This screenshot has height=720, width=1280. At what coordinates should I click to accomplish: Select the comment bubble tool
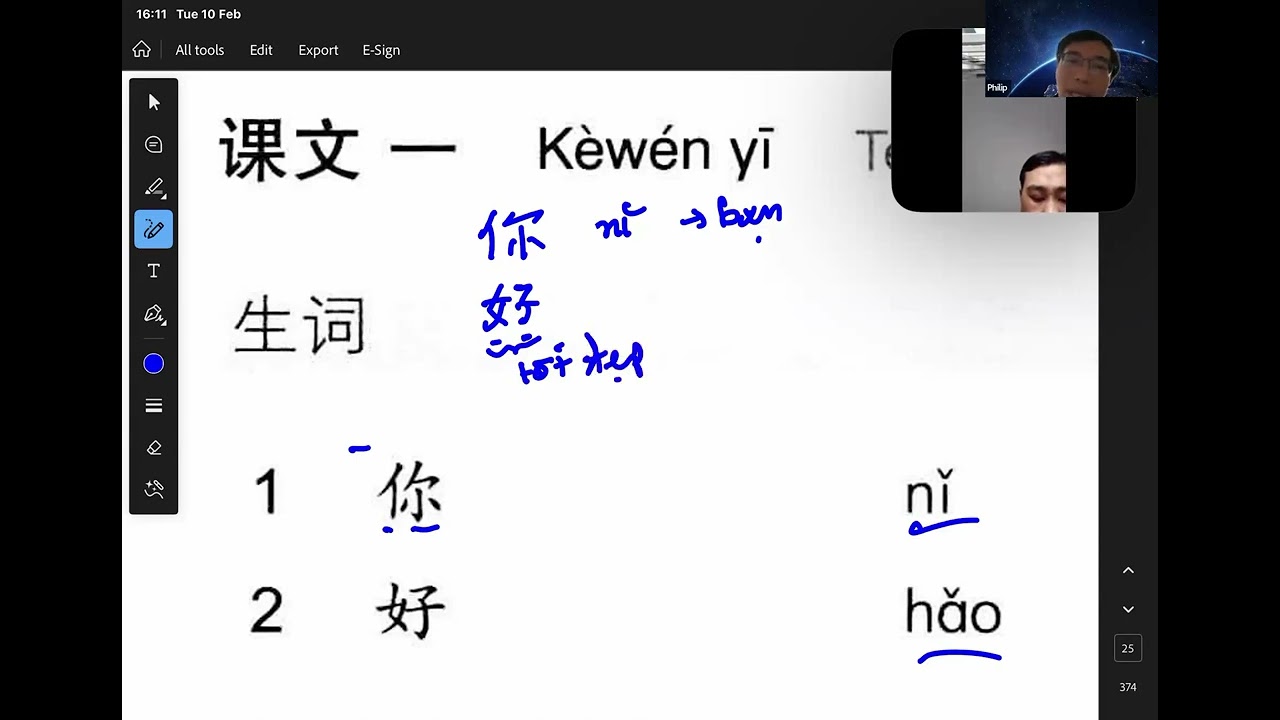(154, 145)
